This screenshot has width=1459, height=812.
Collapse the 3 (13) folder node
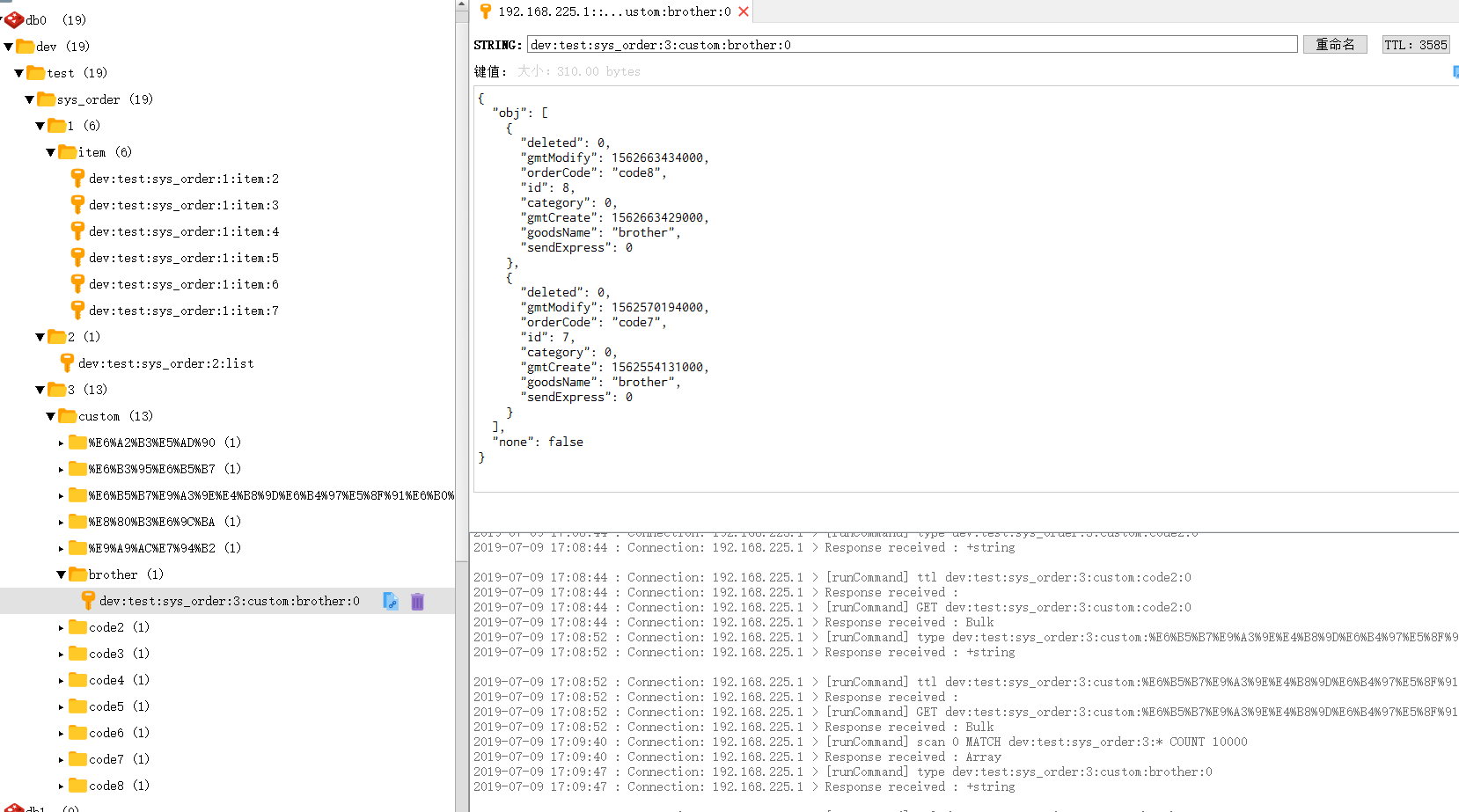coord(40,390)
